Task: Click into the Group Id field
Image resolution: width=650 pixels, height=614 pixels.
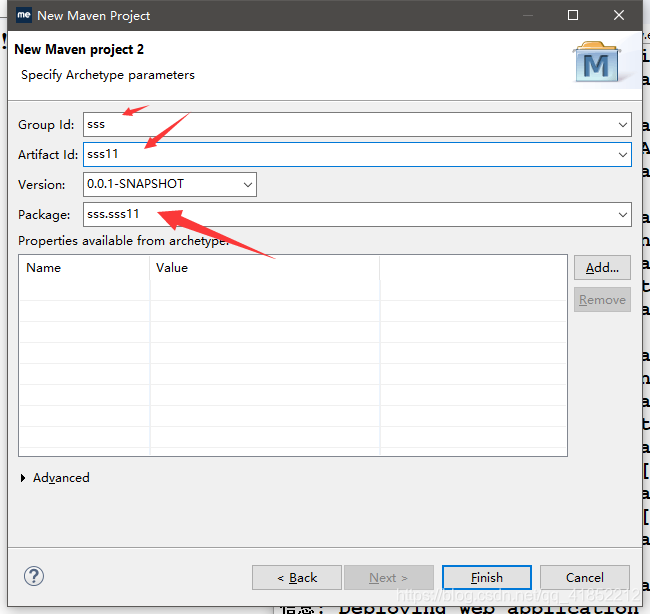Action: click(x=357, y=124)
